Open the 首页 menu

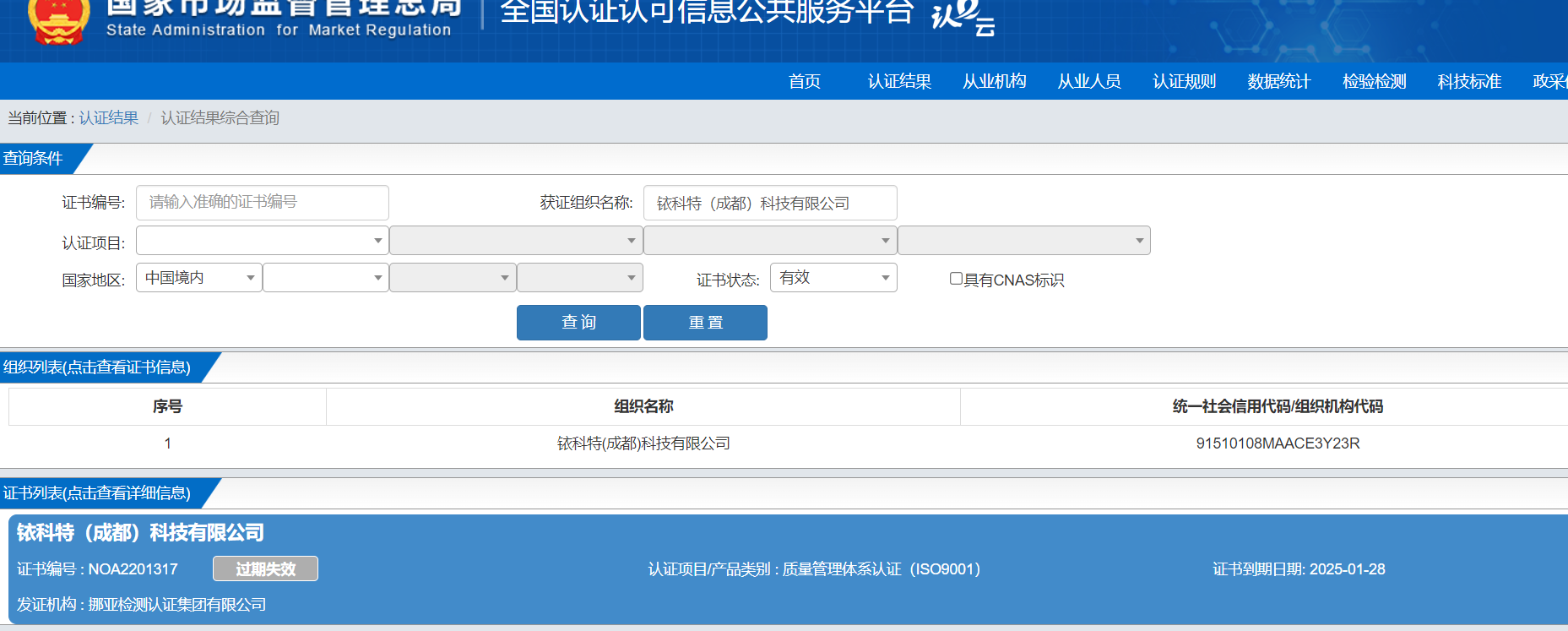coord(805,81)
